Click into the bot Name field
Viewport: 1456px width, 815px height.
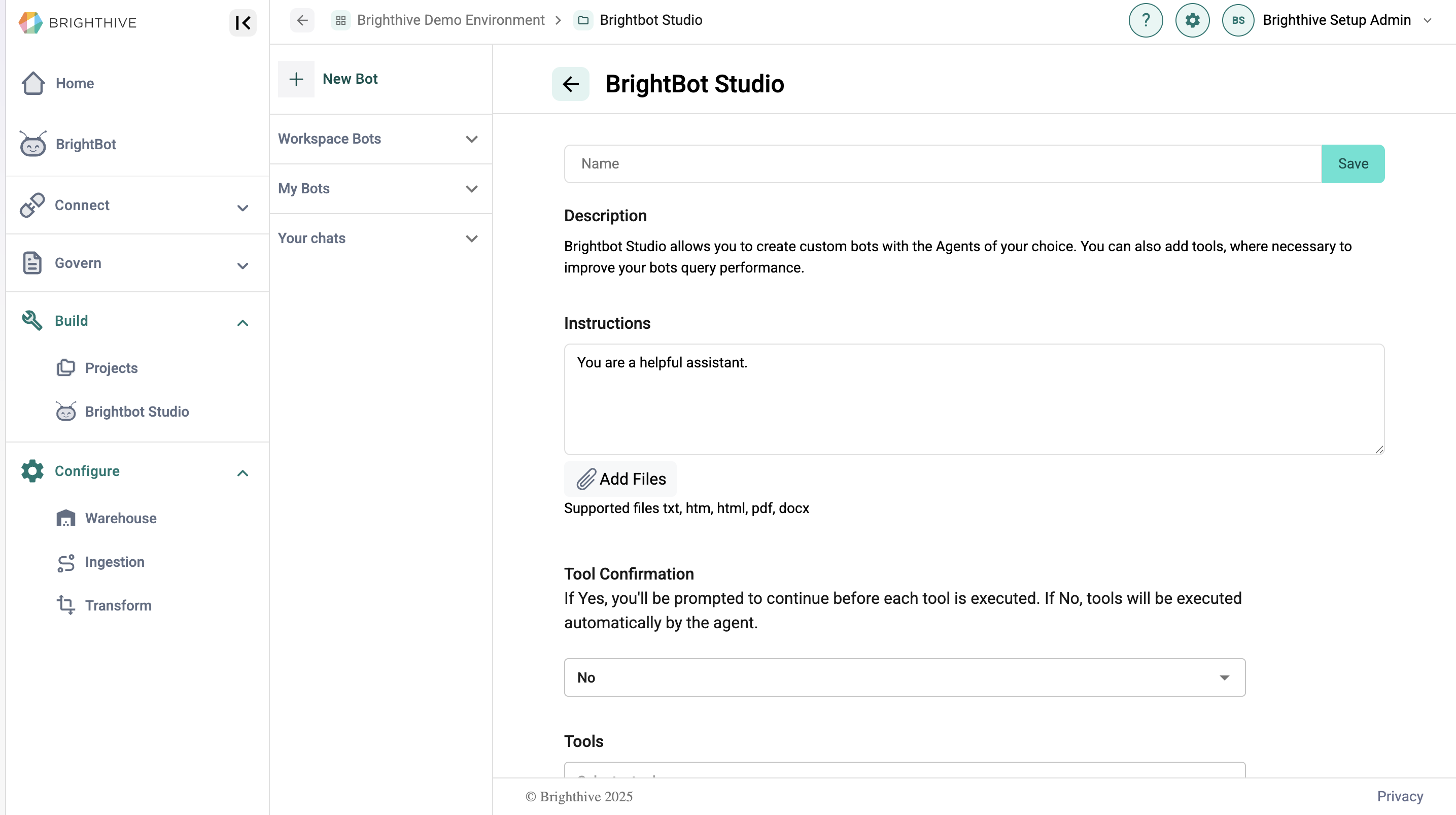coord(943,164)
